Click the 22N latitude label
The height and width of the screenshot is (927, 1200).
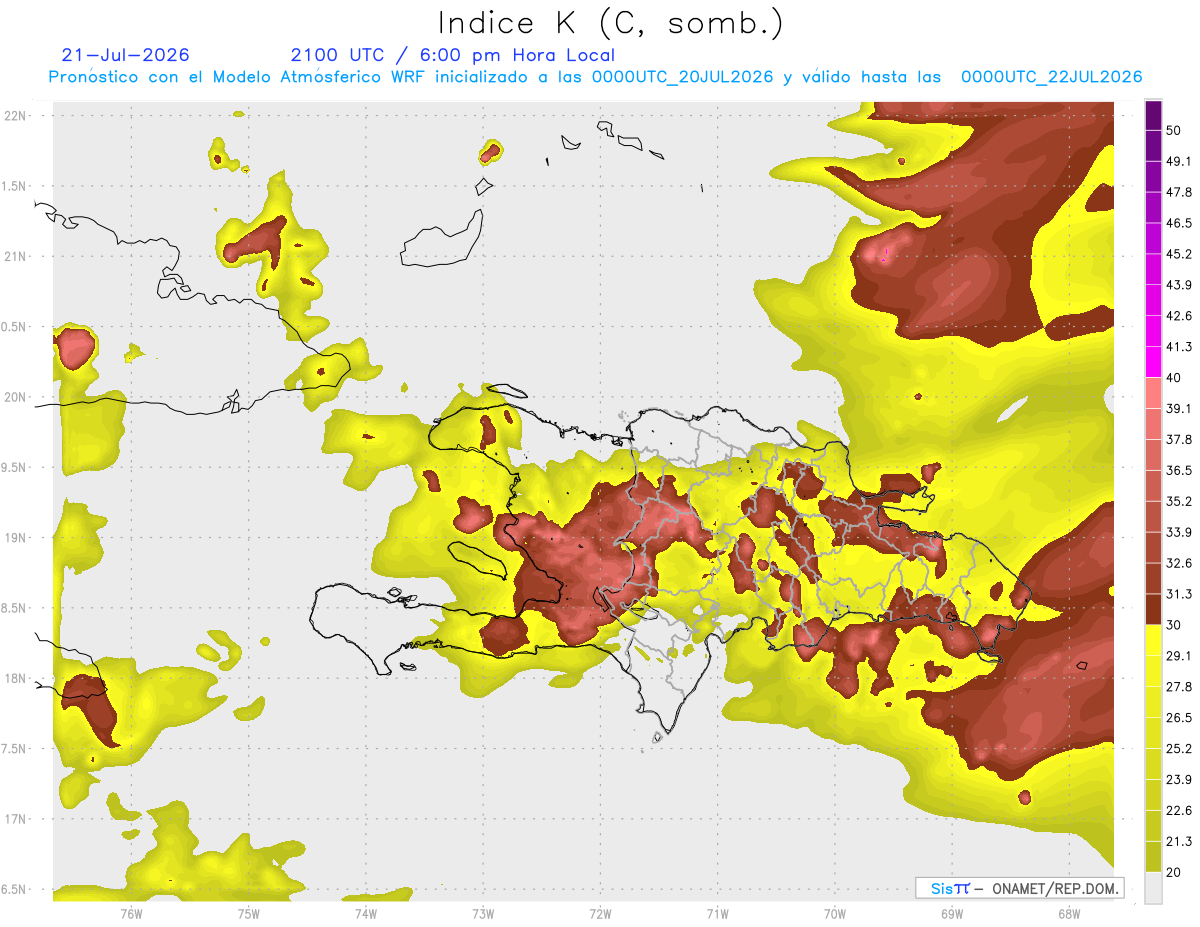coord(15,115)
